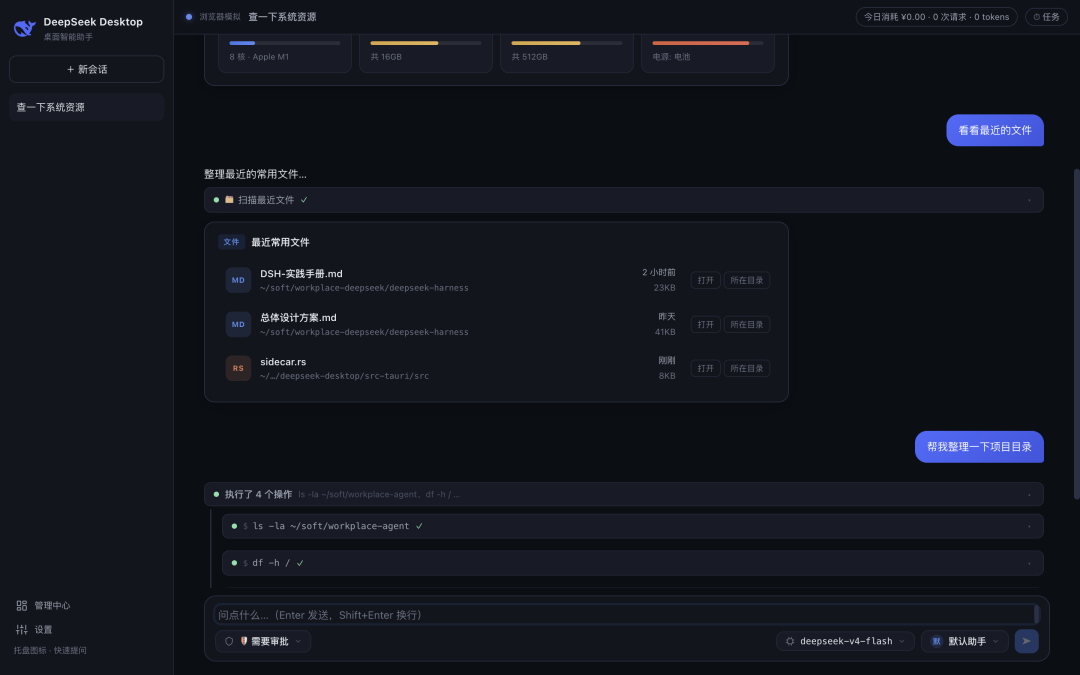Viewport: 1080px width, 675px height.
Task: Open the 查一下系统资源 conversation in sidebar
Action: [x=87, y=107]
